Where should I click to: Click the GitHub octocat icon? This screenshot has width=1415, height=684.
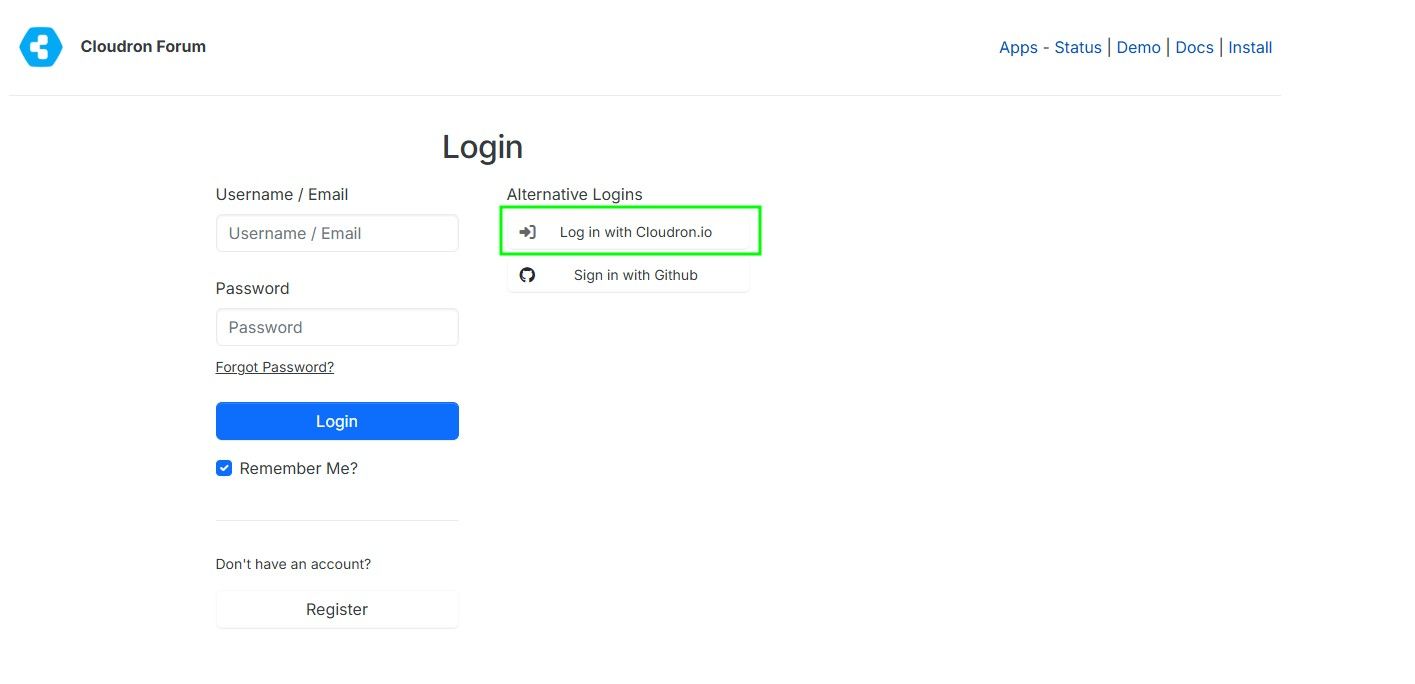[527, 275]
